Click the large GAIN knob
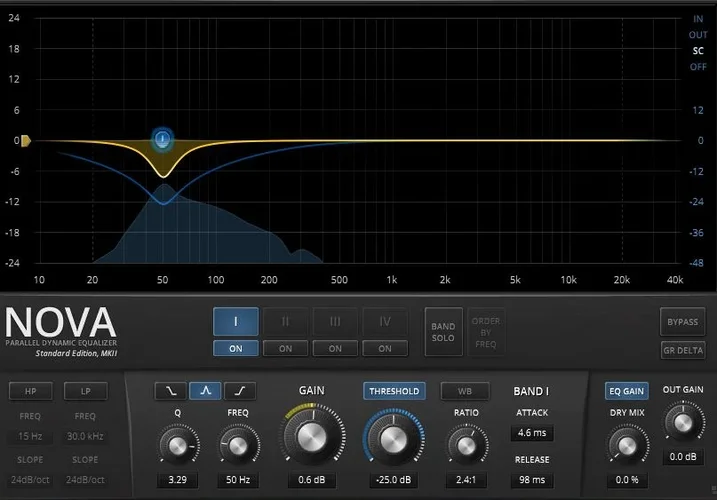The image size is (717, 500). pos(312,436)
